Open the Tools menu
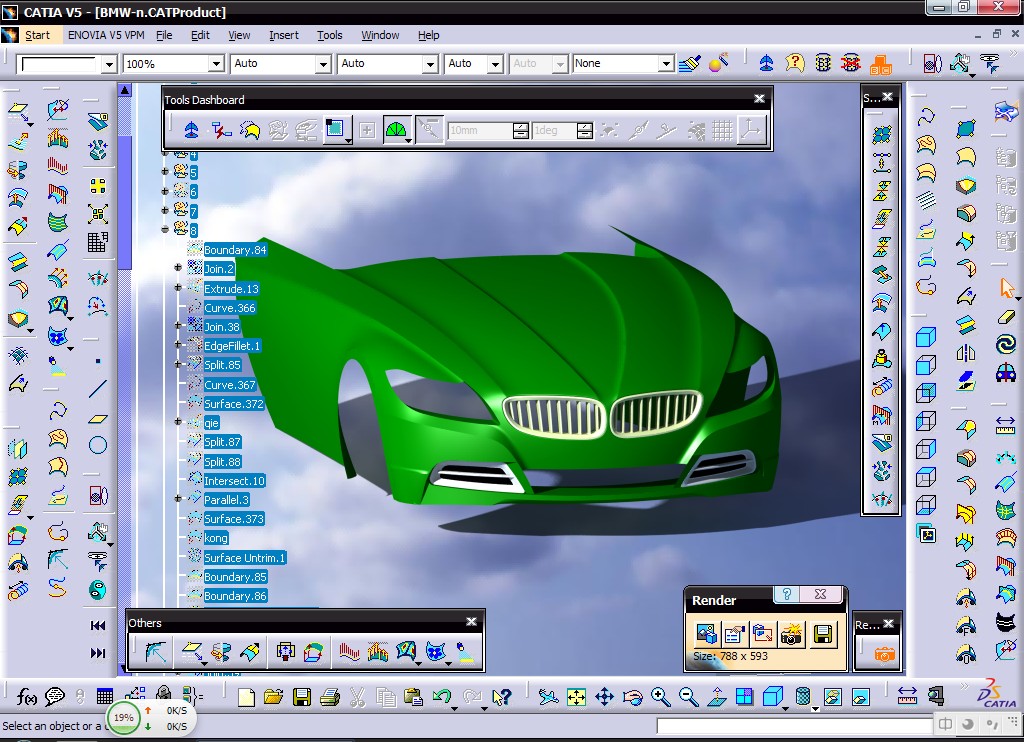Screen dimensions: 1024x742 click(x=329, y=35)
